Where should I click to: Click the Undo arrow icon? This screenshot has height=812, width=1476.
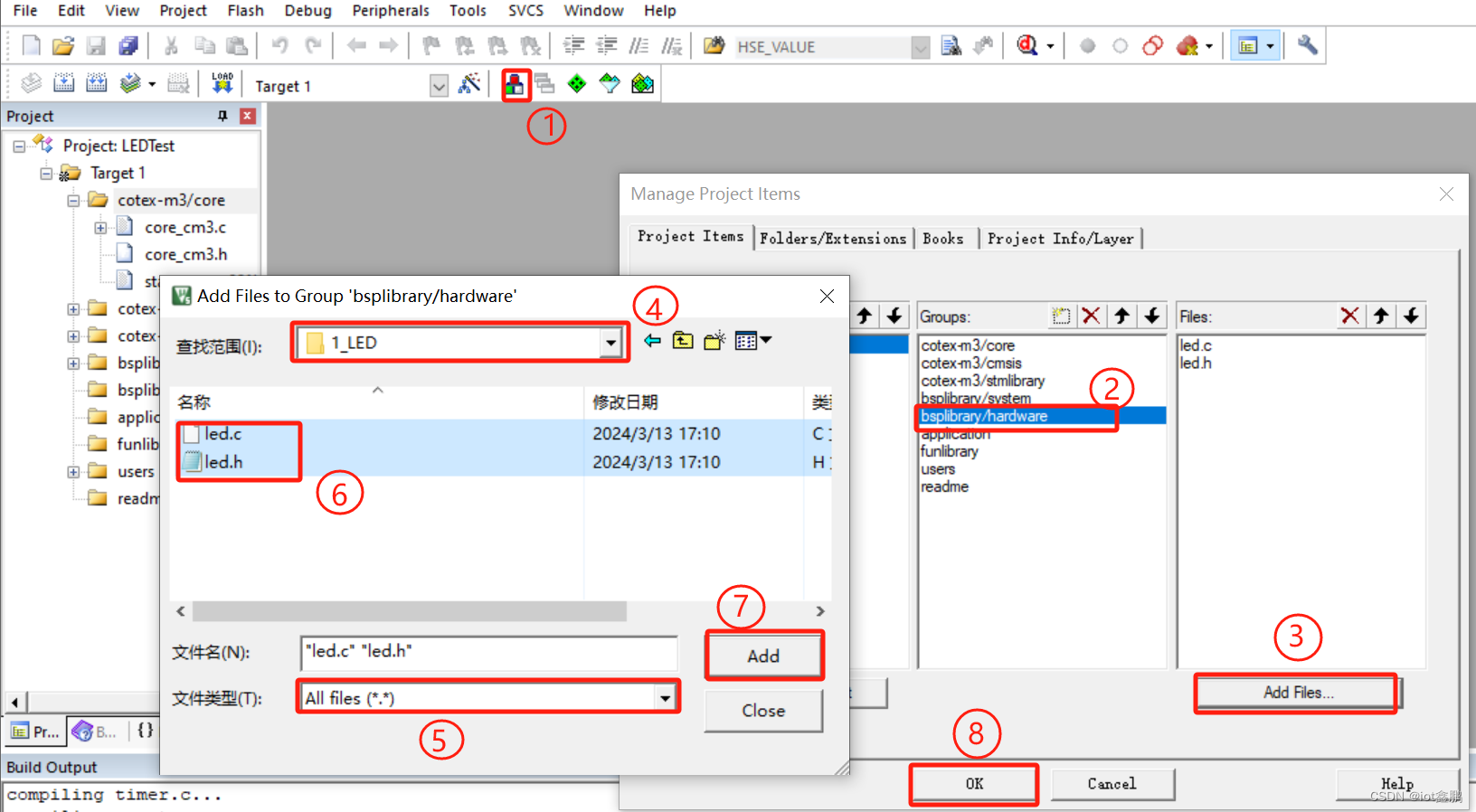click(280, 45)
